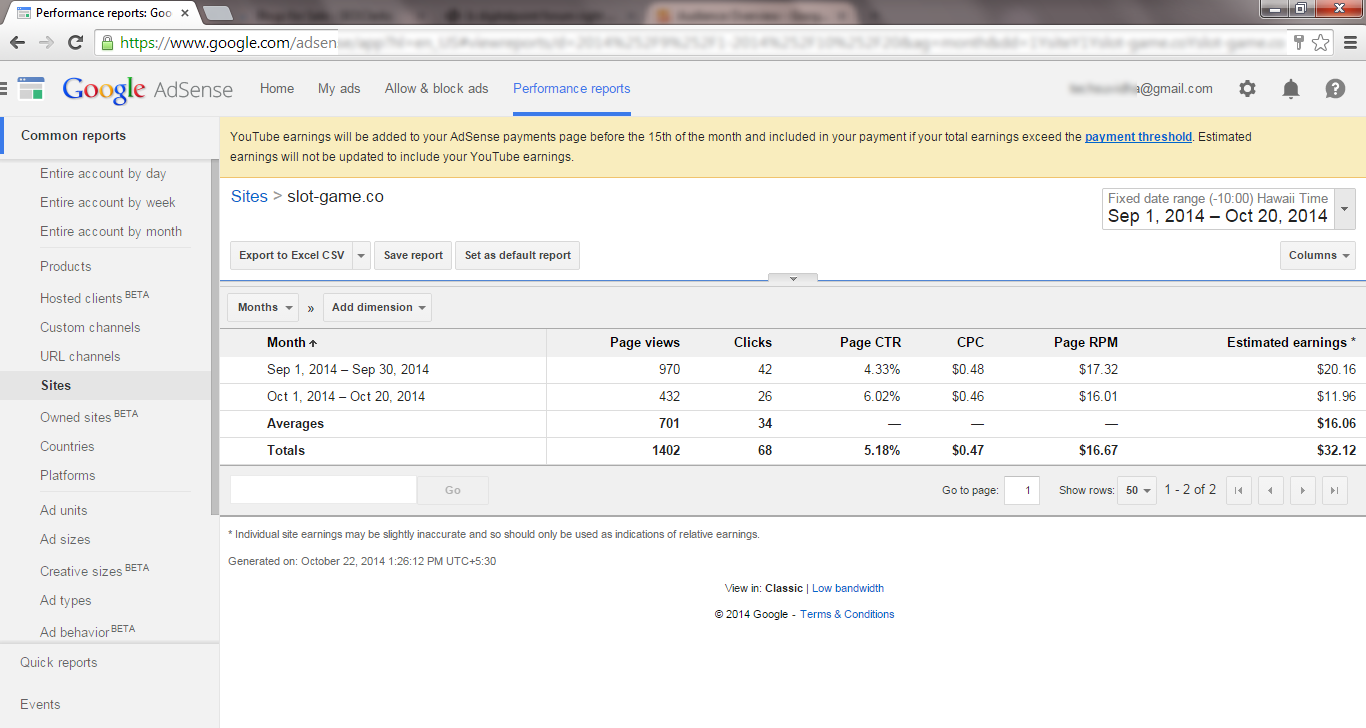The image size is (1366, 728).
Task: Click the Go filter button
Action: [453, 490]
